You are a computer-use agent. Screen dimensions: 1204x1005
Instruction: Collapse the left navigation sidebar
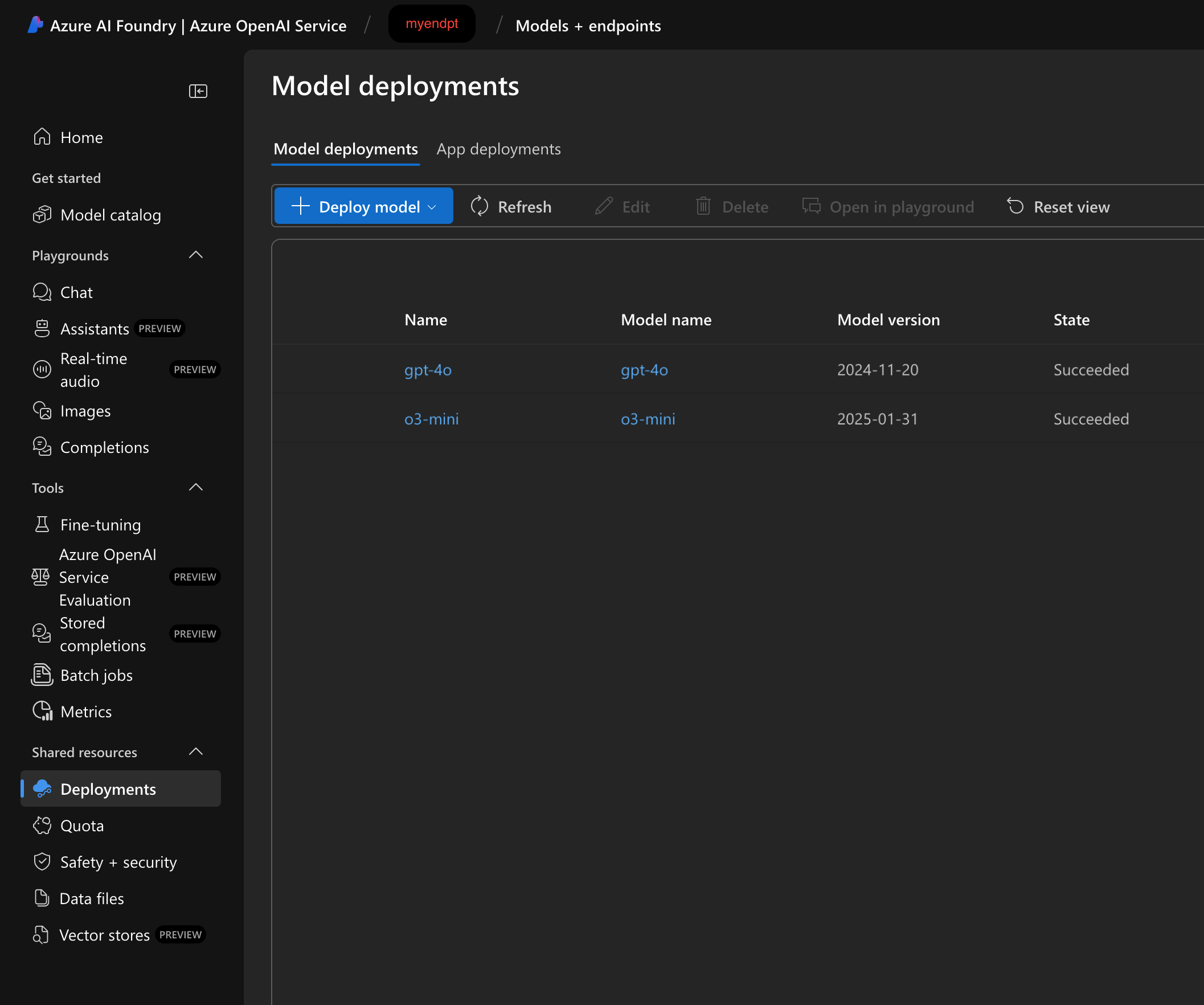coord(197,91)
